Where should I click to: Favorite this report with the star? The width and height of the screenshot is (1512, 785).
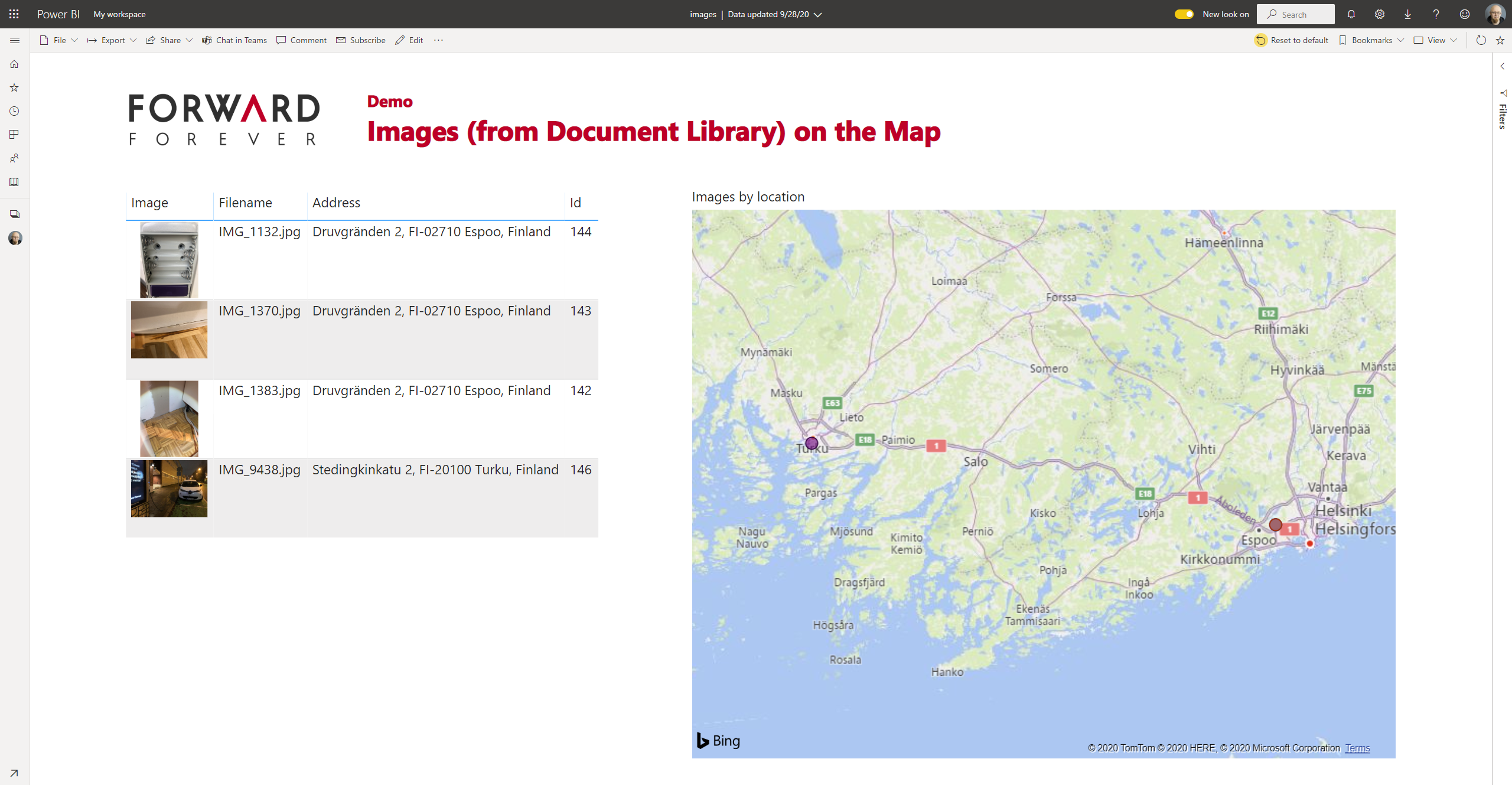pyautogui.click(x=1500, y=40)
